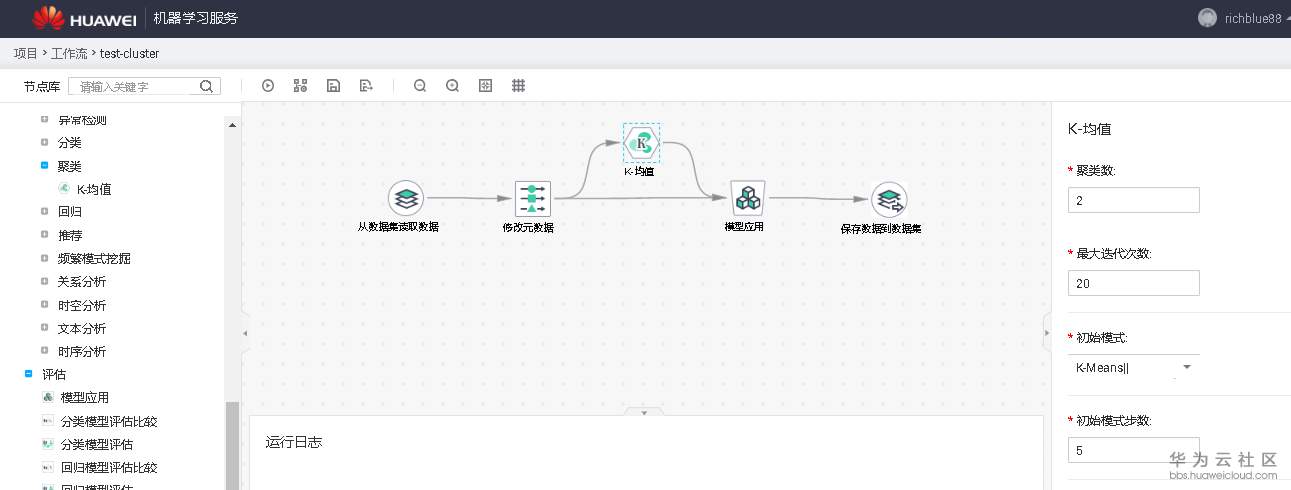This screenshot has height=490, width=1291.
Task: Click the 机器学习服务 header title
Action: coord(196,18)
